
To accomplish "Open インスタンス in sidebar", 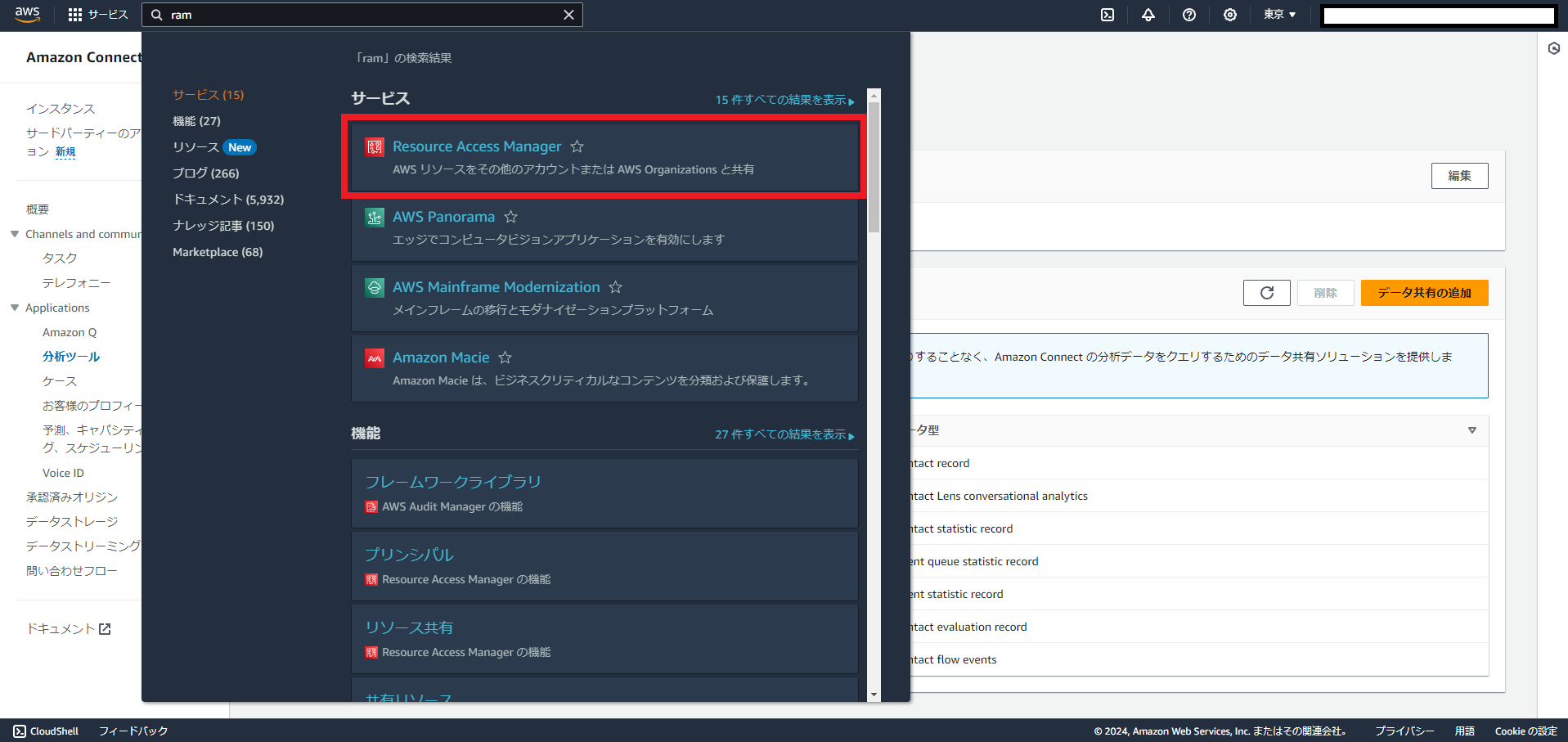I will click(x=61, y=109).
